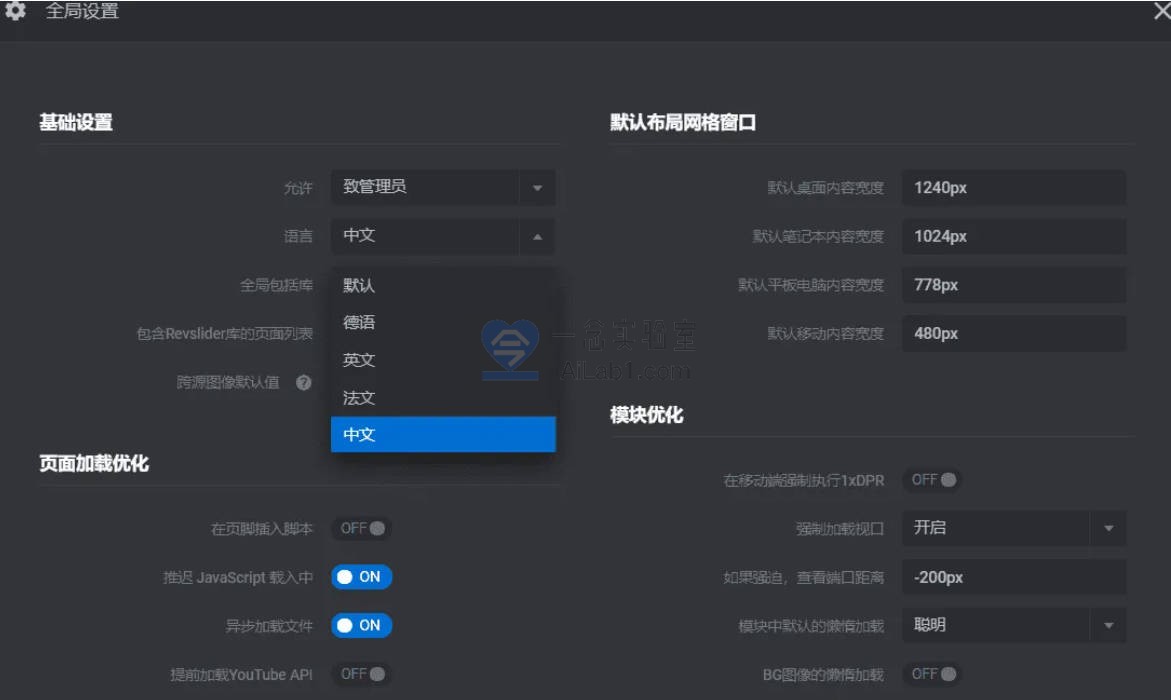The height and width of the screenshot is (700, 1171).
Task: Open the help icon next to 跨源图像默认值
Action: pyautogui.click(x=303, y=382)
